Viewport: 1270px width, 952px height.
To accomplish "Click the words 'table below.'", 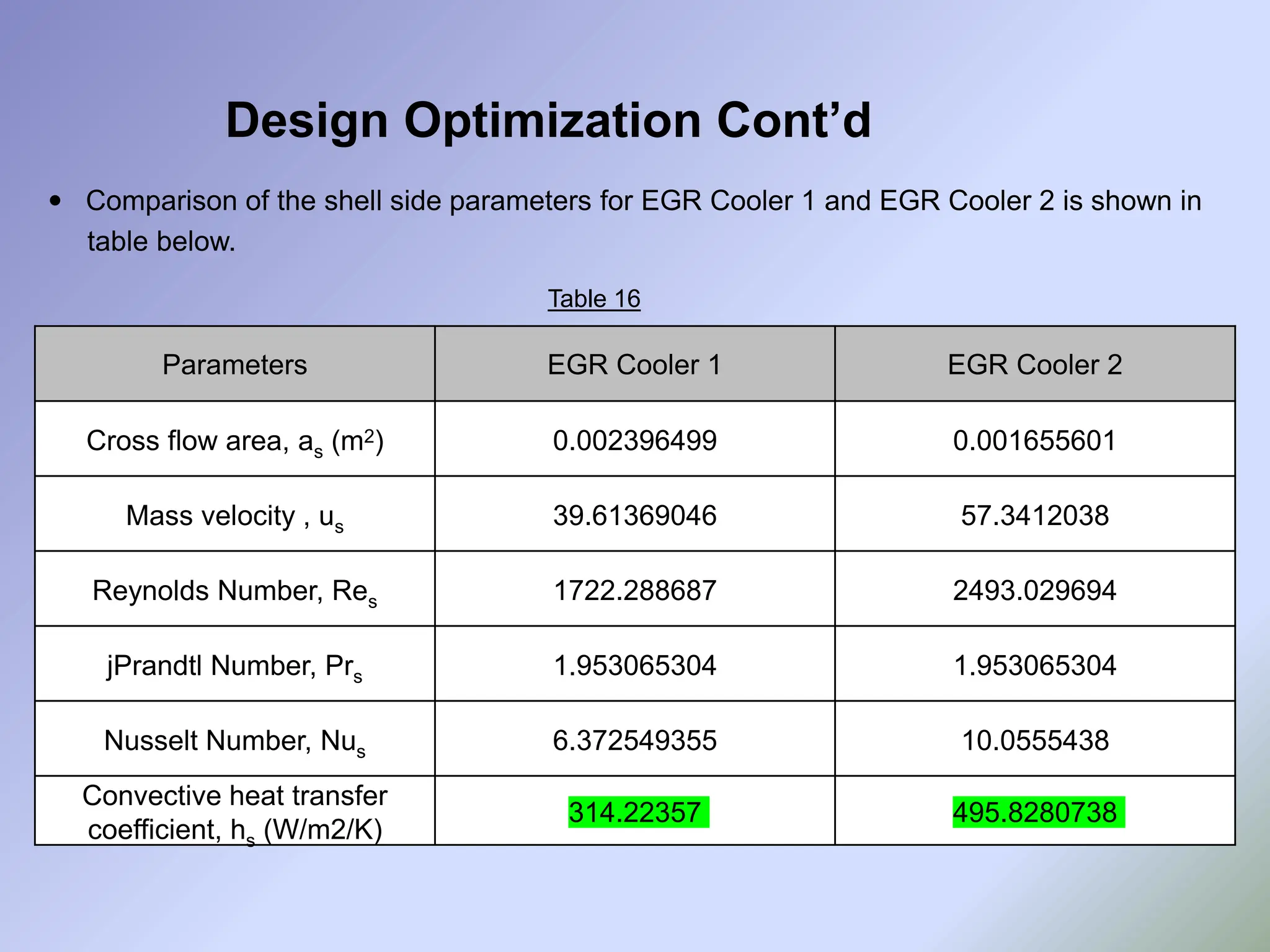I will pos(161,242).
